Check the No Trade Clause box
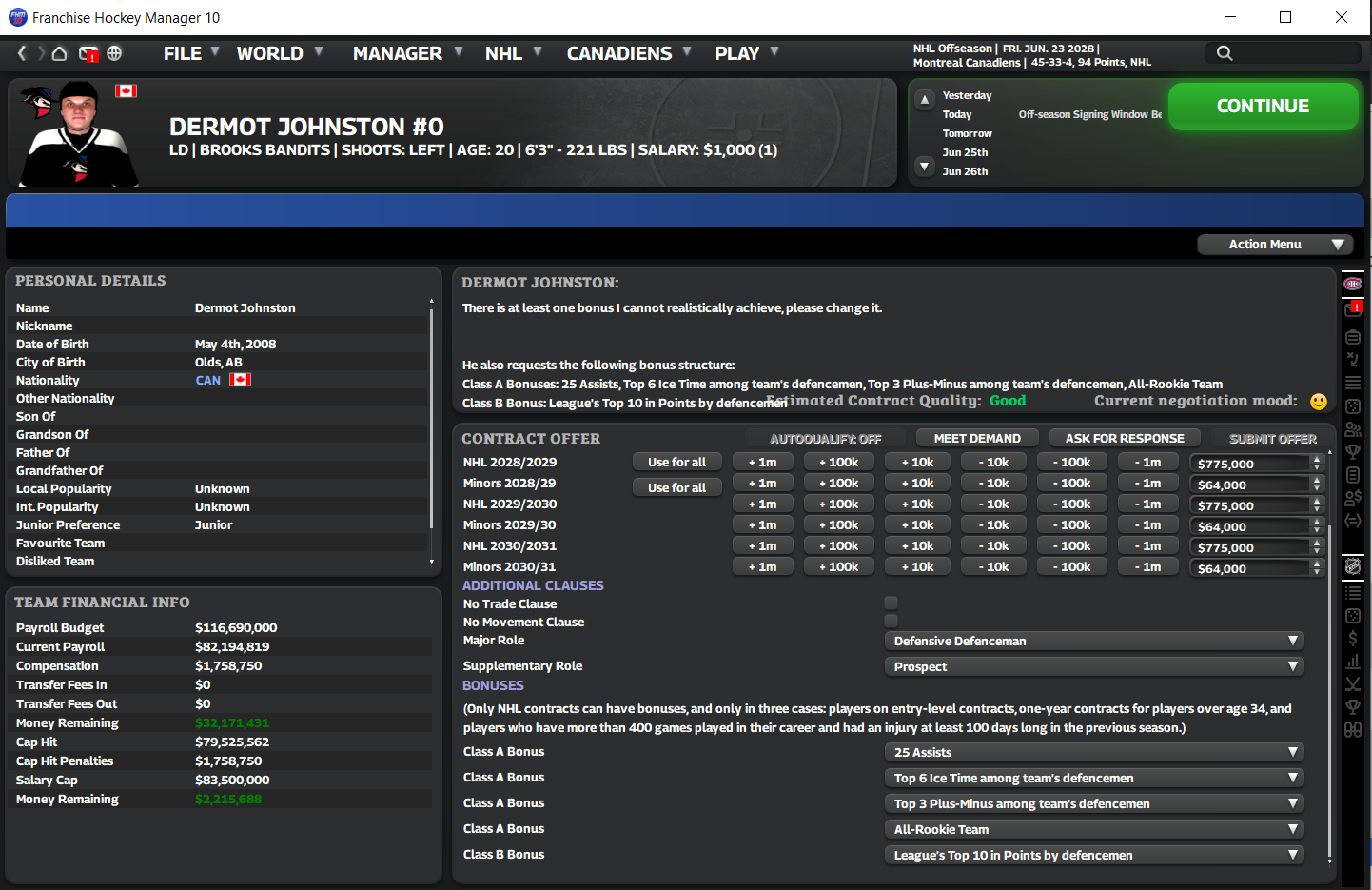Viewport: 1372px width, 890px height. [x=892, y=603]
